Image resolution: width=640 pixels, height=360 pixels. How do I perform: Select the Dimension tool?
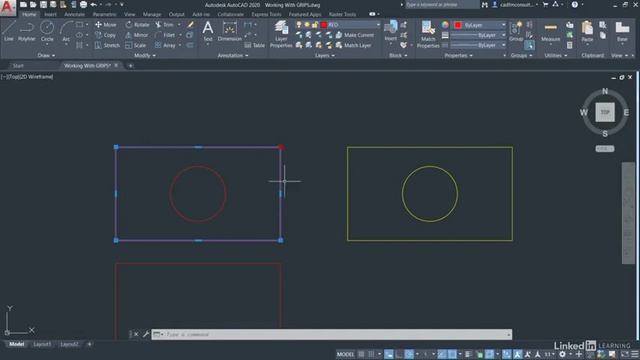(x=229, y=31)
